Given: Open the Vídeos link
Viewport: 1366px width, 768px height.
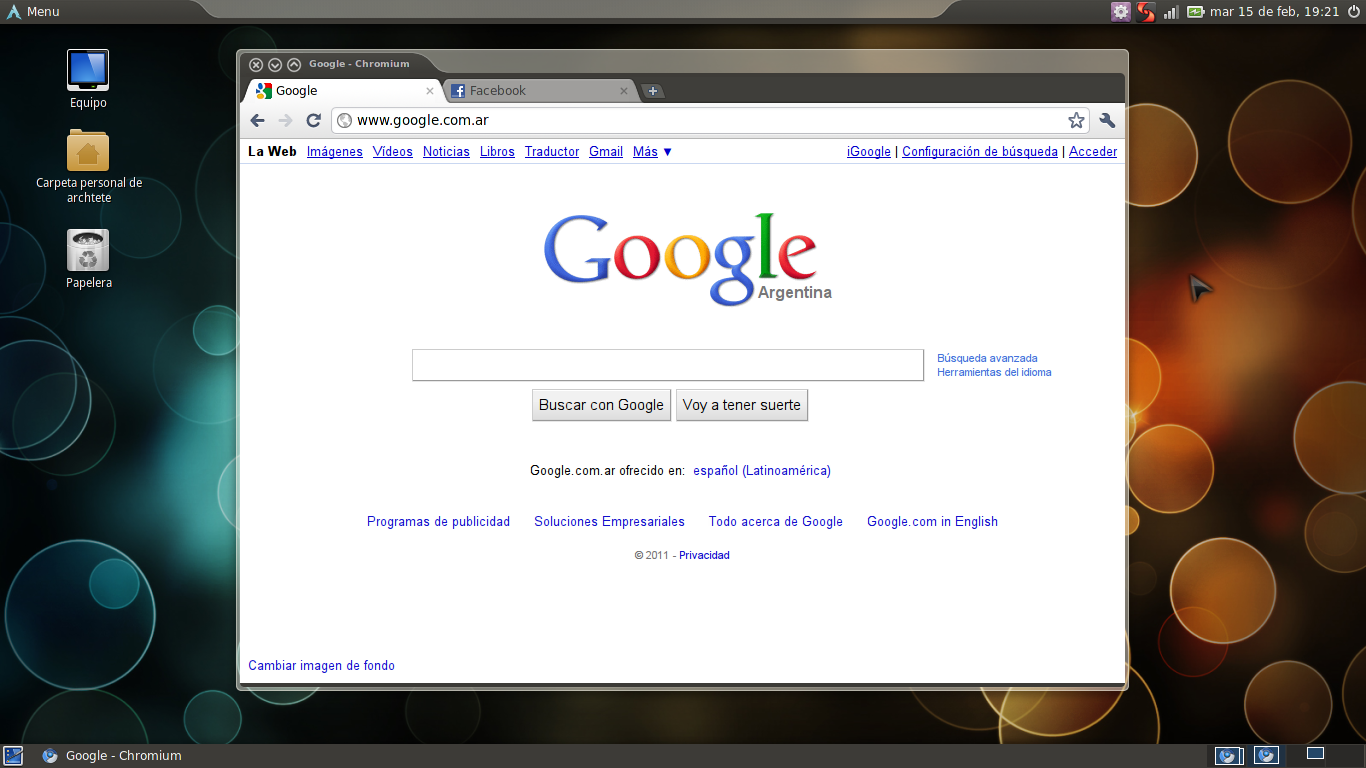Looking at the screenshot, I should point(393,152).
